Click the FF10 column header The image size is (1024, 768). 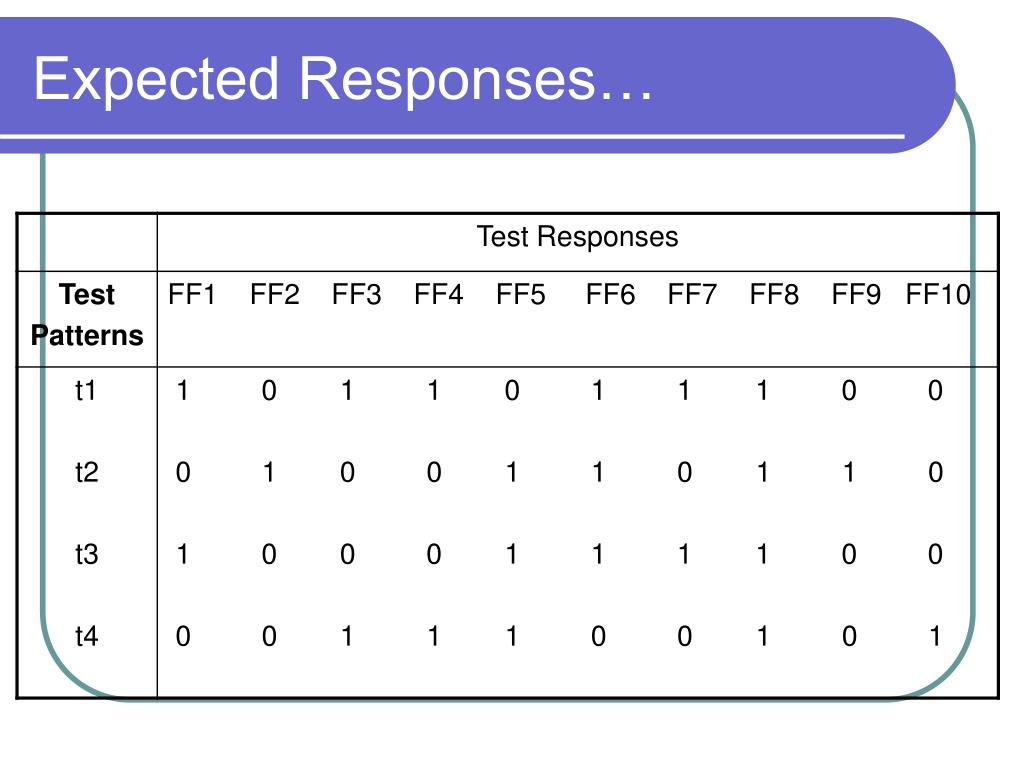point(938,295)
